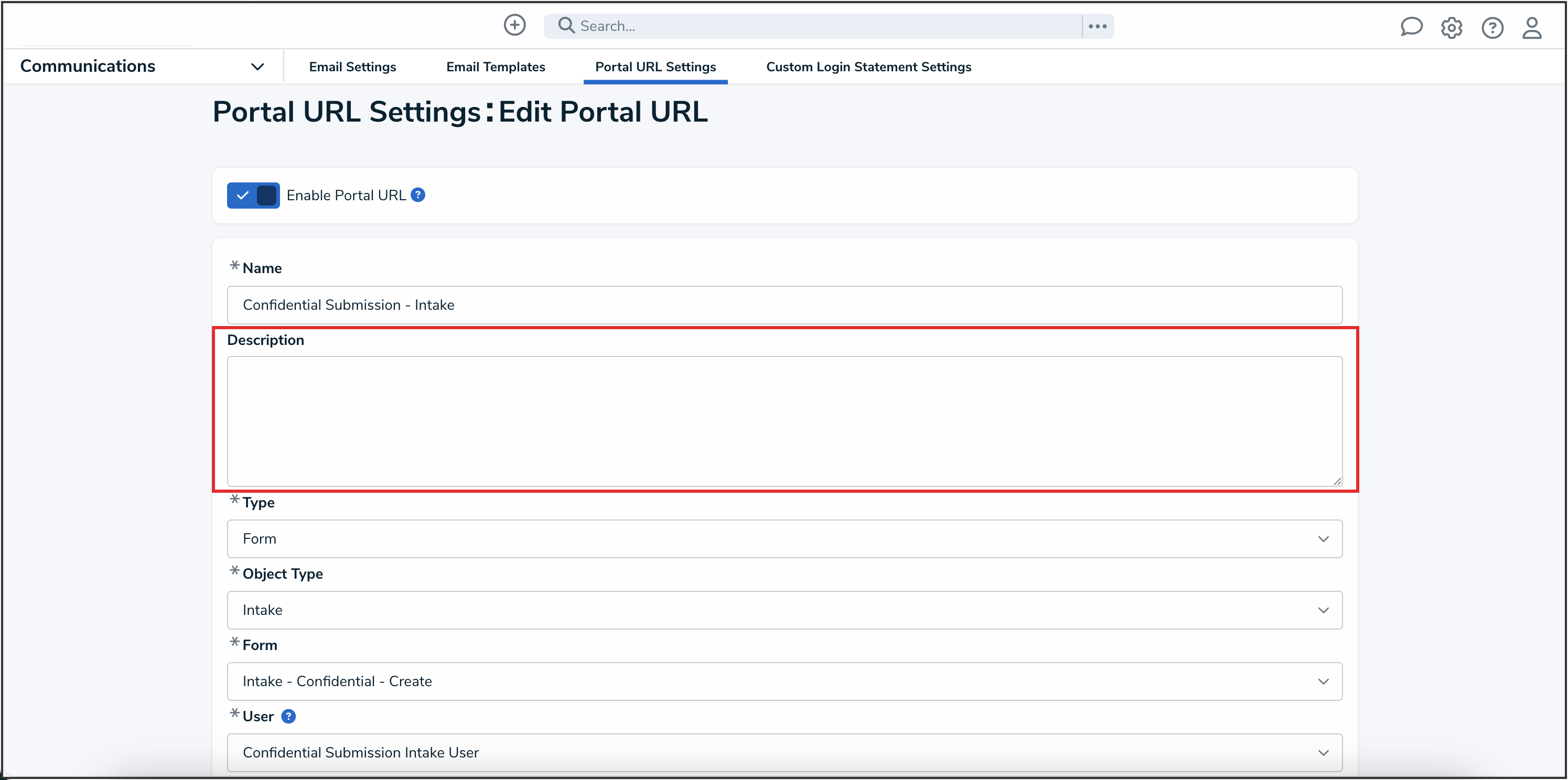Click the search magnifier icon
Viewport: 1568px width, 780px height.
coord(566,26)
